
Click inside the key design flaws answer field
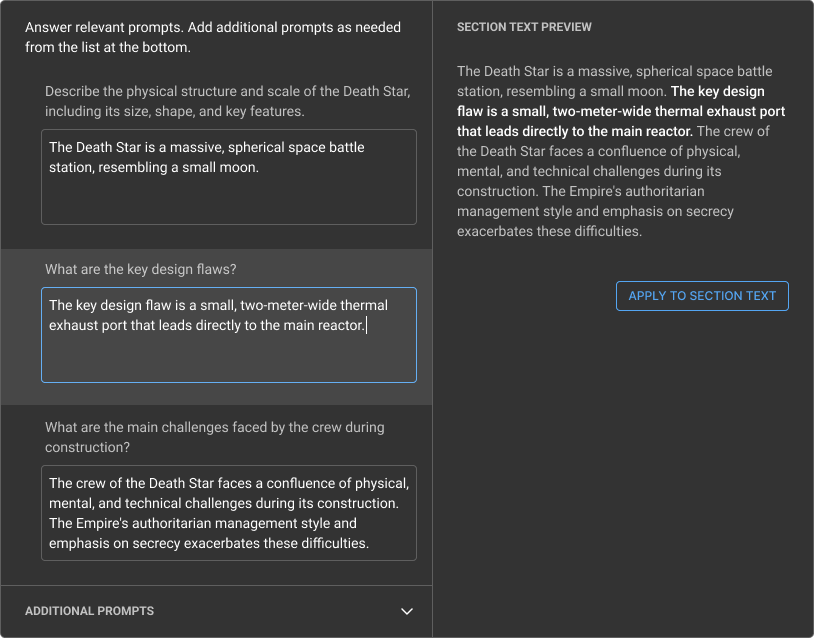click(x=229, y=335)
